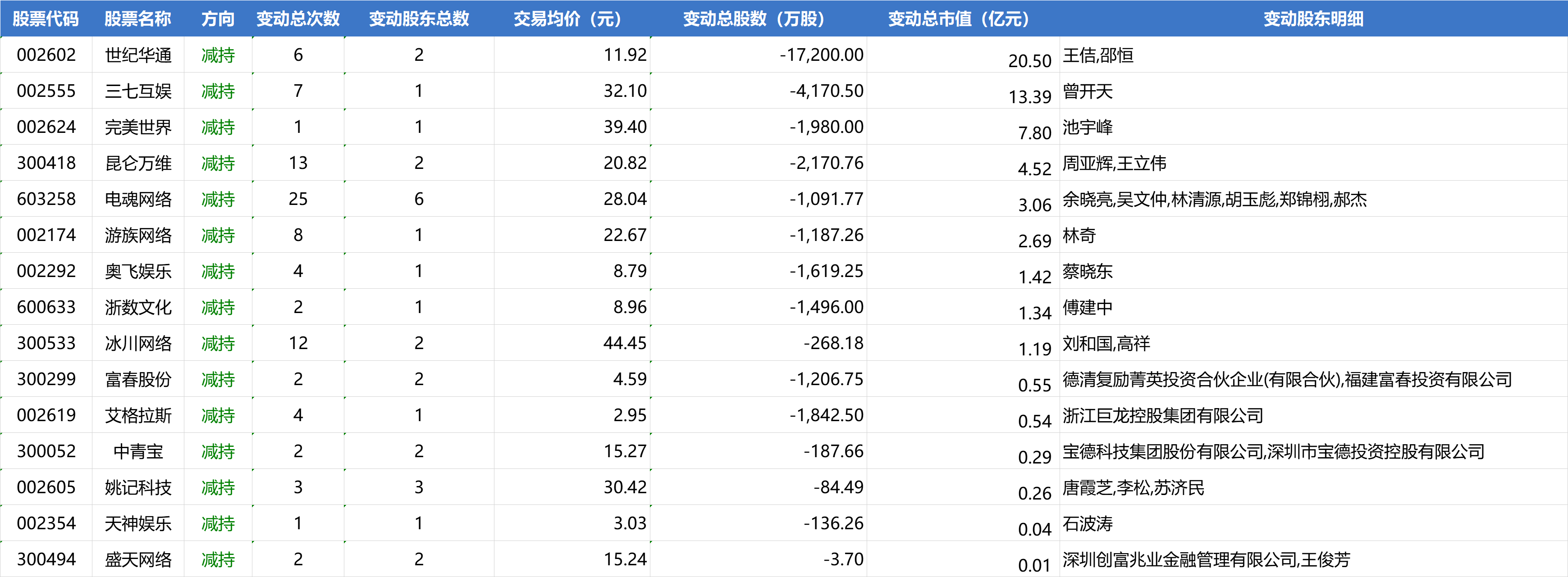Select the 唐霞芝,李松,苏济民 shareholder cell

[1133, 488]
